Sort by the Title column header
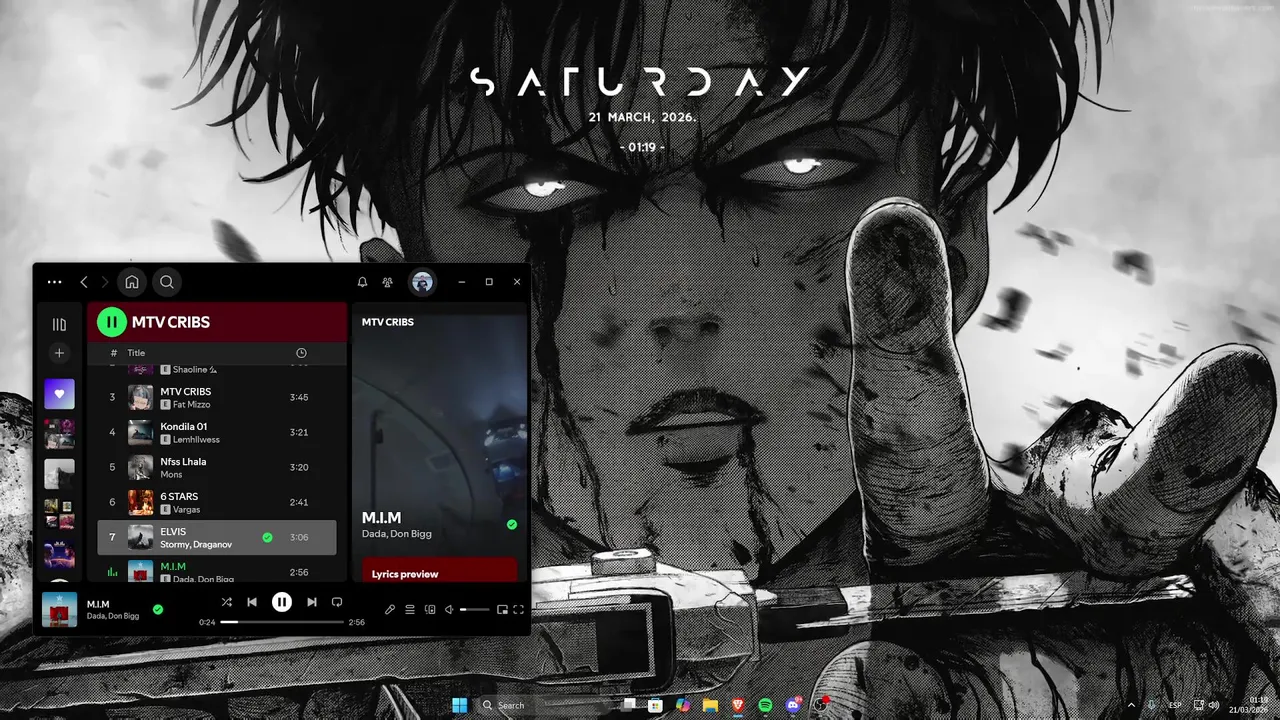This screenshot has height=720, width=1280. [x=136, y=353]
